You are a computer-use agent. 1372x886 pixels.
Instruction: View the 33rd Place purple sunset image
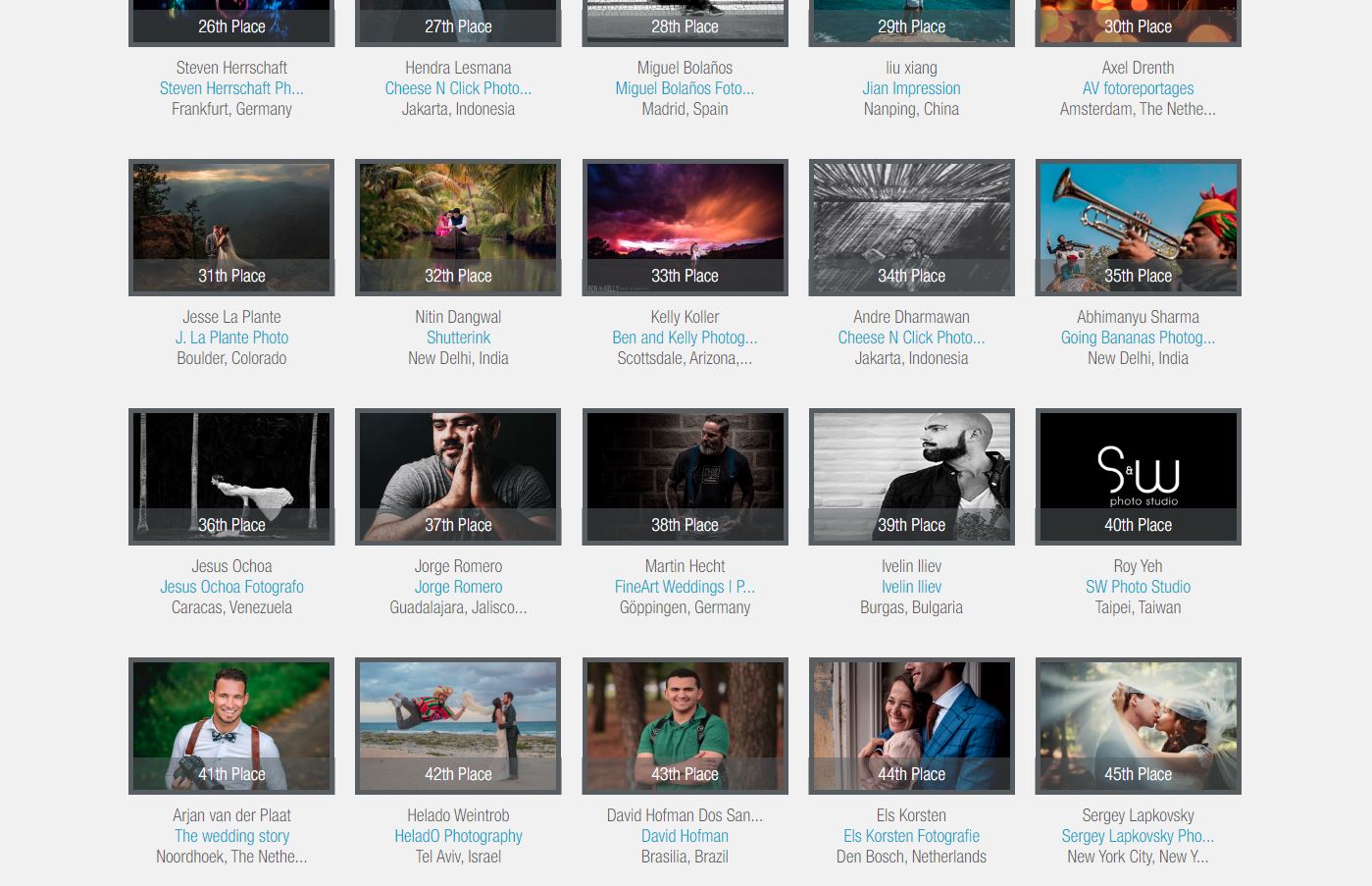(685, 218)
